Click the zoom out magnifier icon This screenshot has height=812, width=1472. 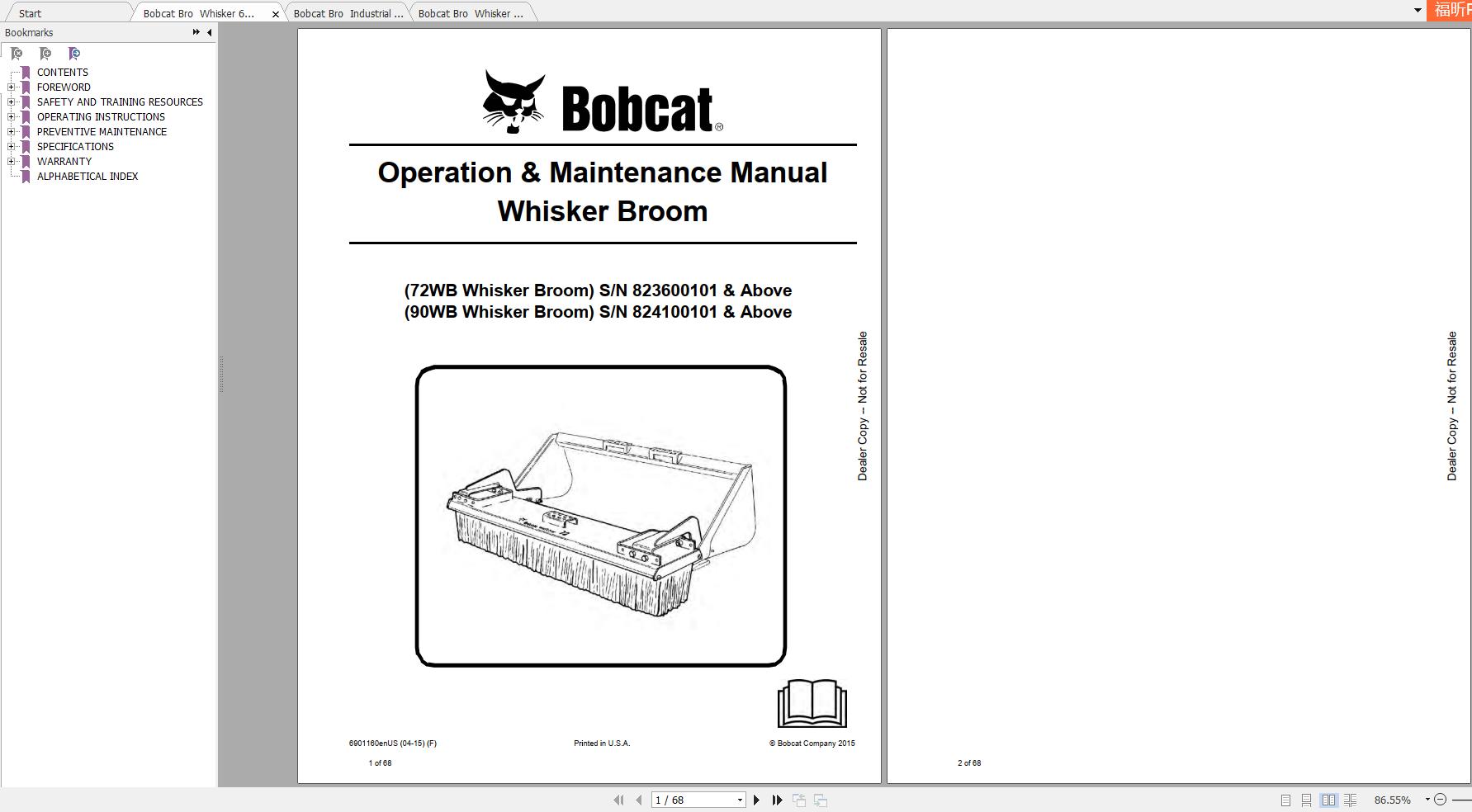pyautogui.click(x=1441, y=800)
